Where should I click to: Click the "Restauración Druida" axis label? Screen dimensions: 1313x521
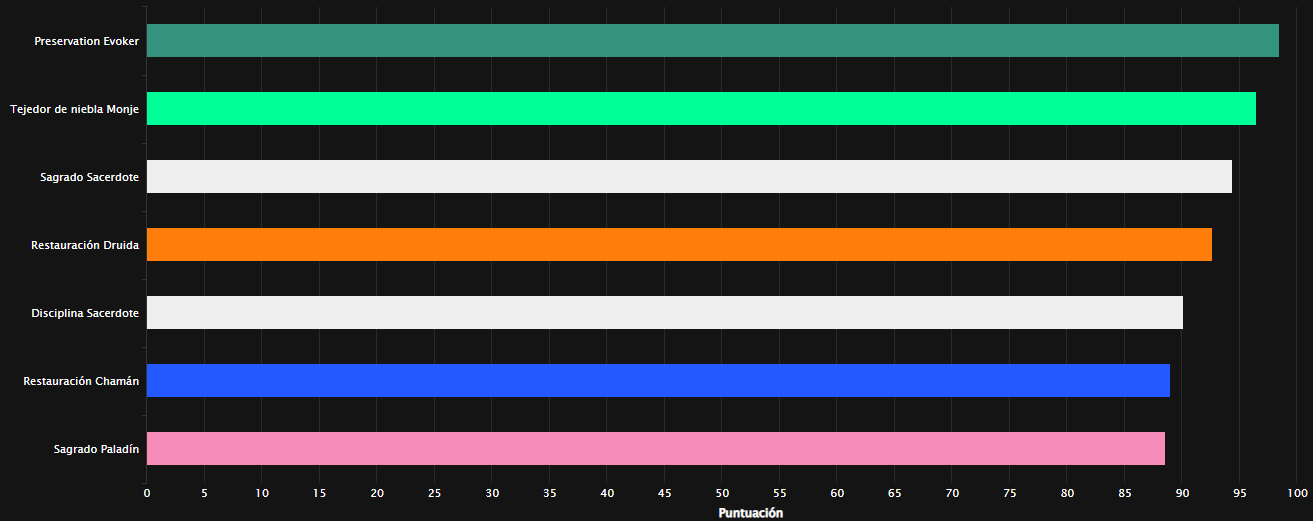(85, 245)
